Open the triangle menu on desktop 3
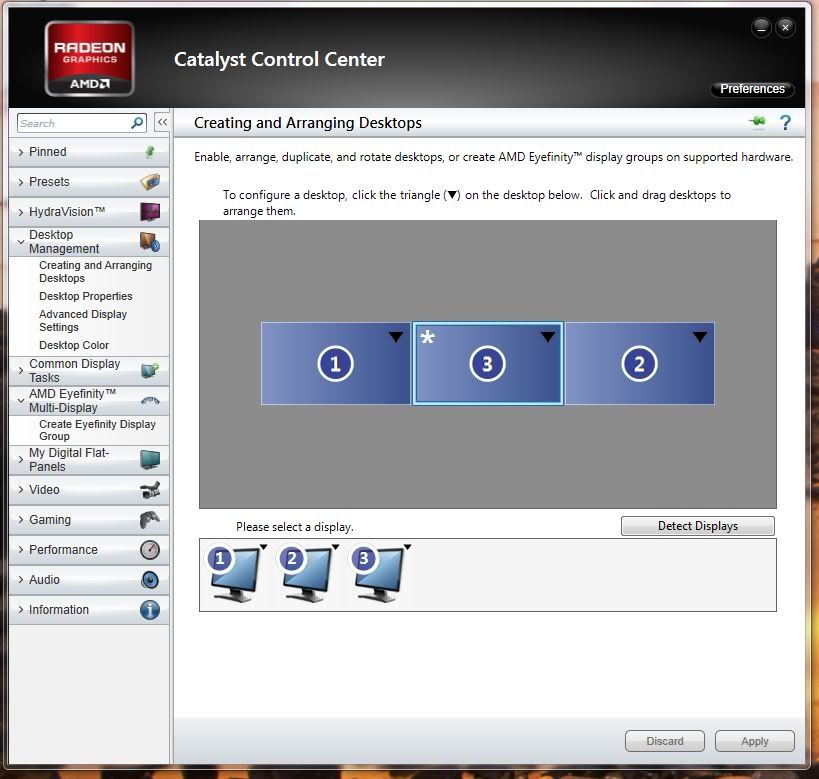819x779 pixels. pyautogui.click(x=548, y=337)
